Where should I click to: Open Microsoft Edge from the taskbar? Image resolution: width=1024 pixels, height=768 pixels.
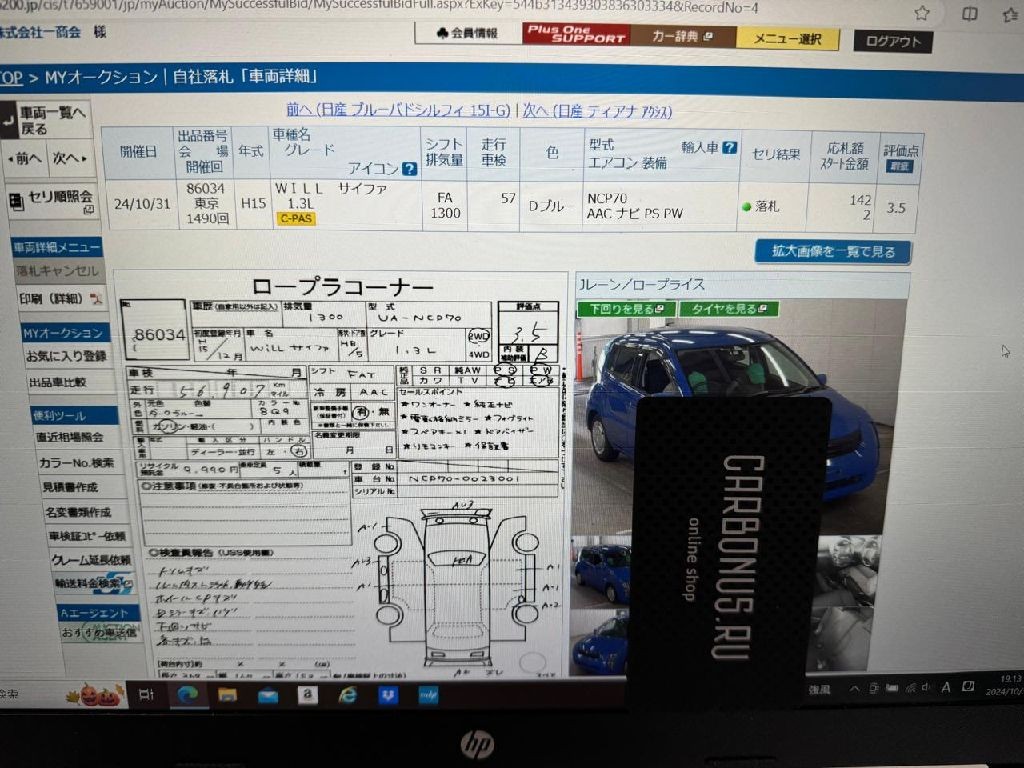coord(188,695)
